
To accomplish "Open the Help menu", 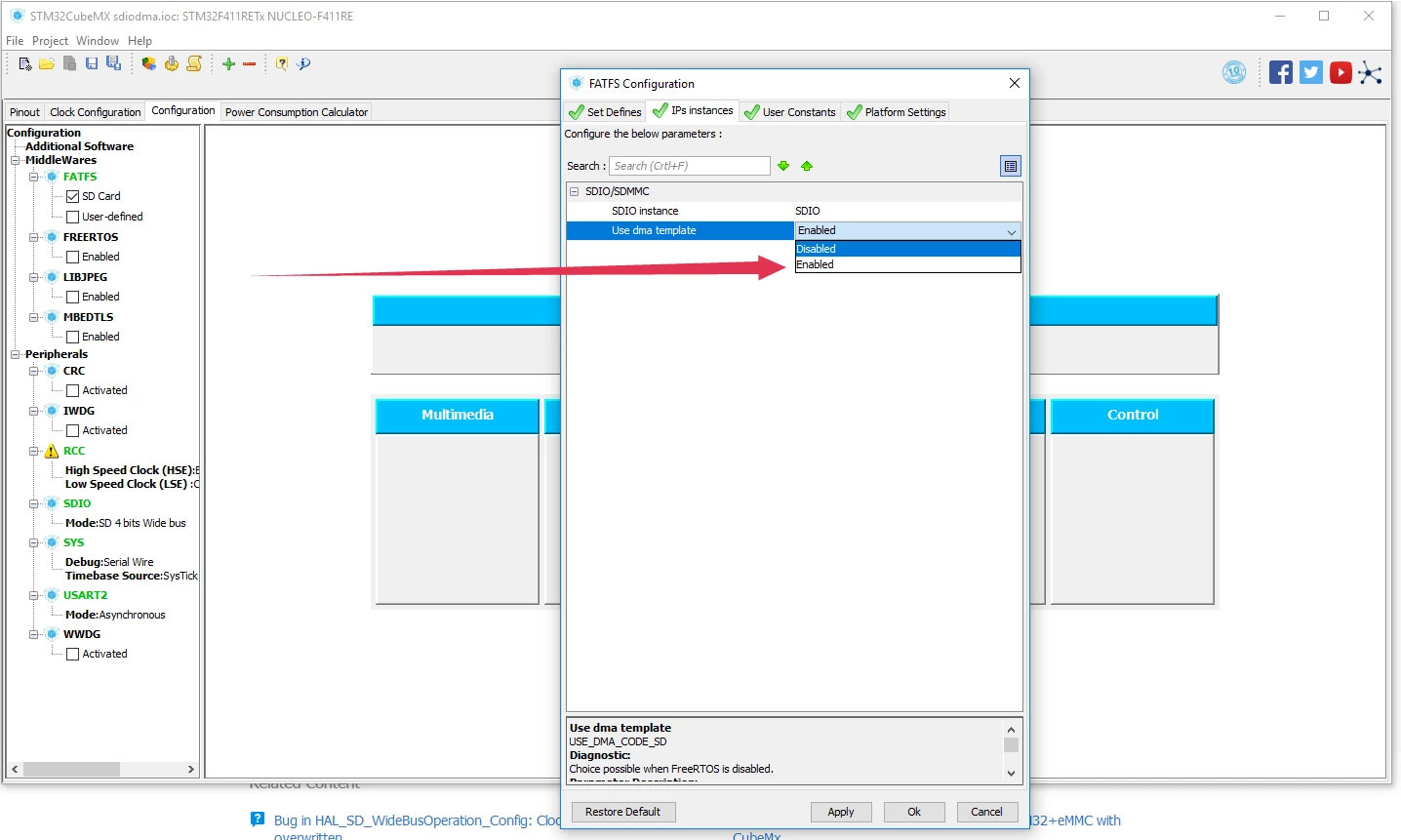I will tap(140, 41).
